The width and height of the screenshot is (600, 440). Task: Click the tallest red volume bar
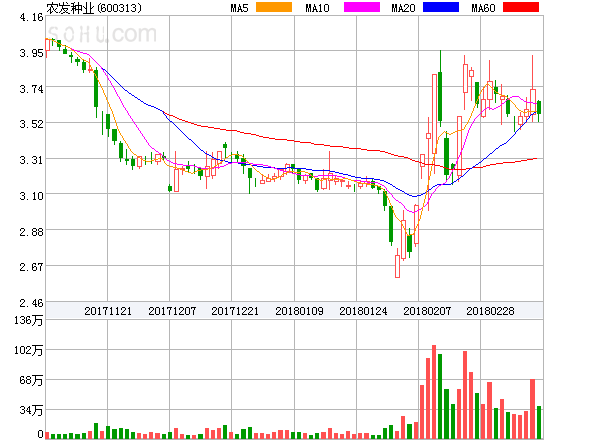coord(434,392)
